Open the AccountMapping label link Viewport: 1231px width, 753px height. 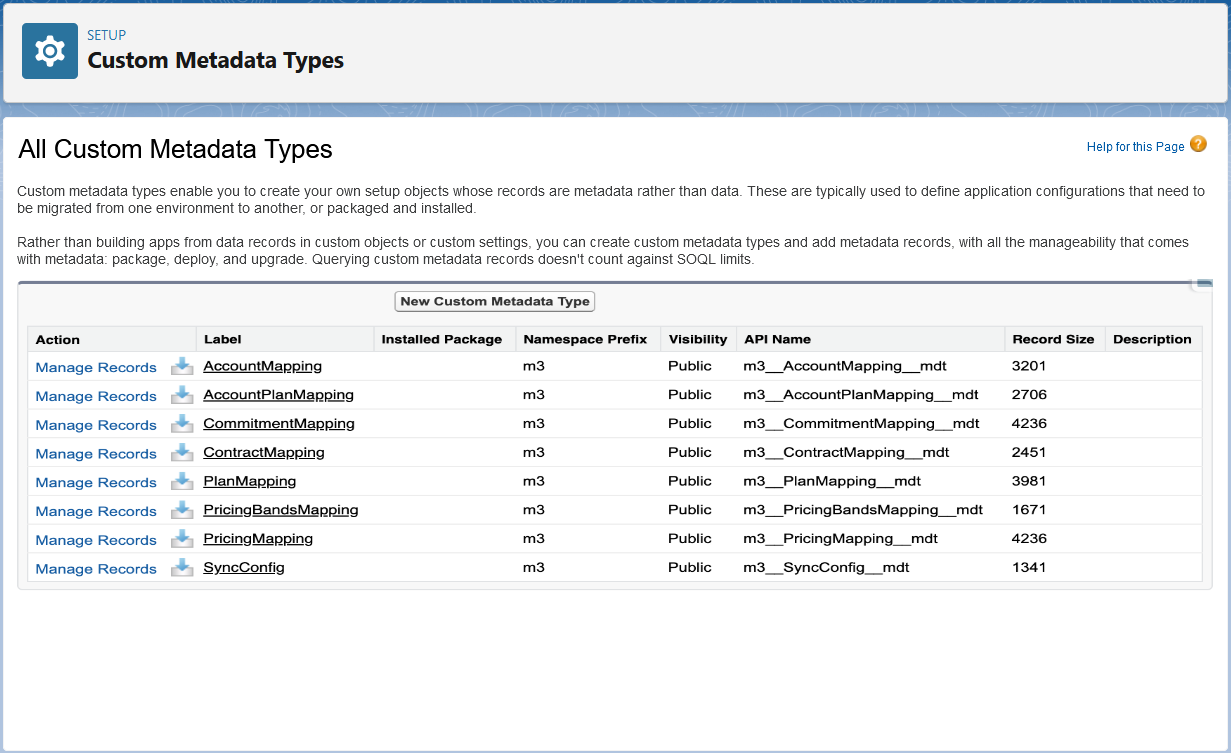point(263,366)
